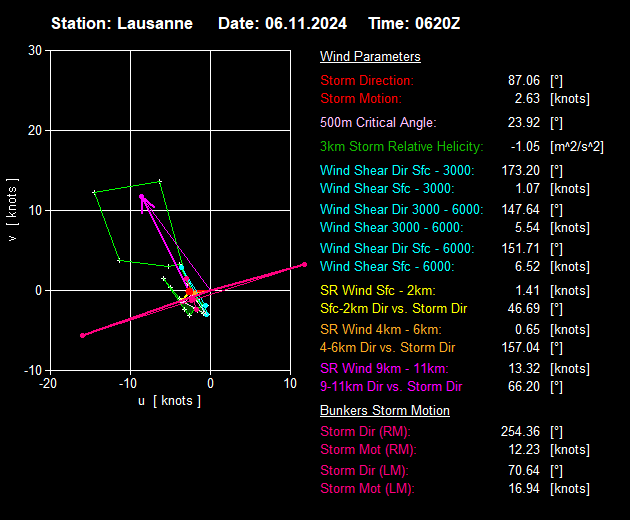Image resolution: width=630 pixels, height=520 pixels.
Task: Click the value 254.36
Action: tap(521, 432)
